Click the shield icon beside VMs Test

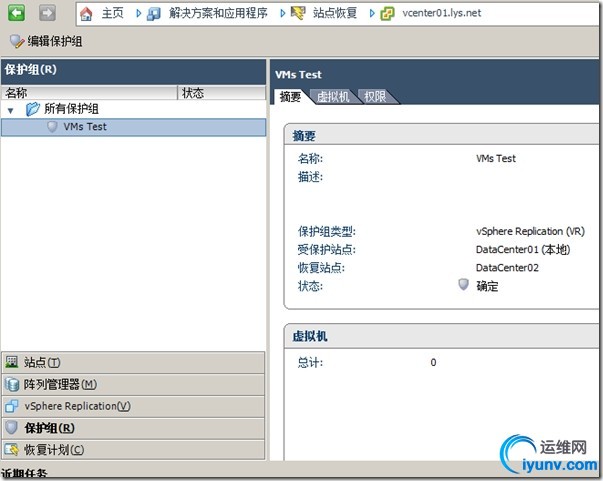tap(52, 127)
